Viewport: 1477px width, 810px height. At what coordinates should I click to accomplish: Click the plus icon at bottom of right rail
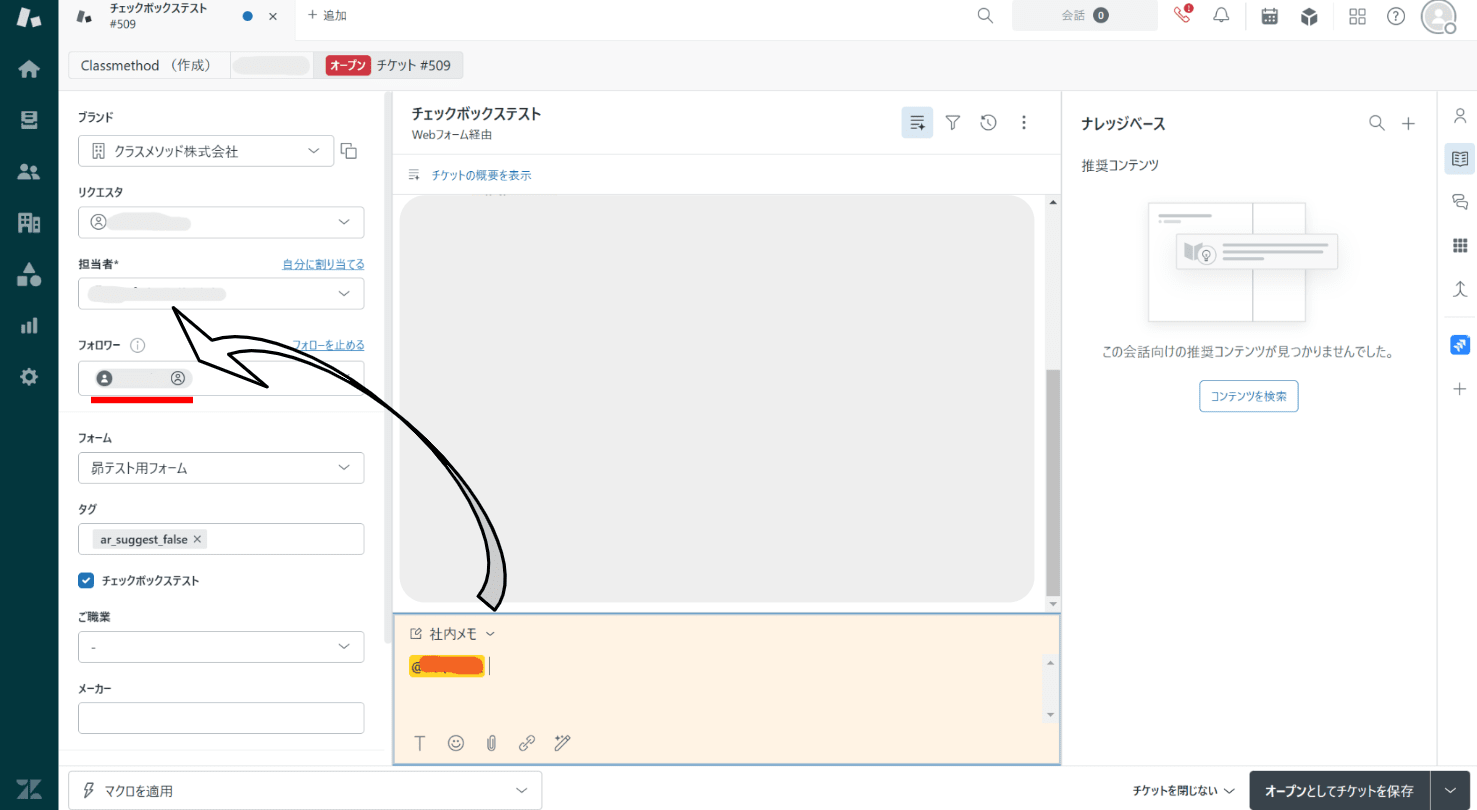tap(1459, 389)
